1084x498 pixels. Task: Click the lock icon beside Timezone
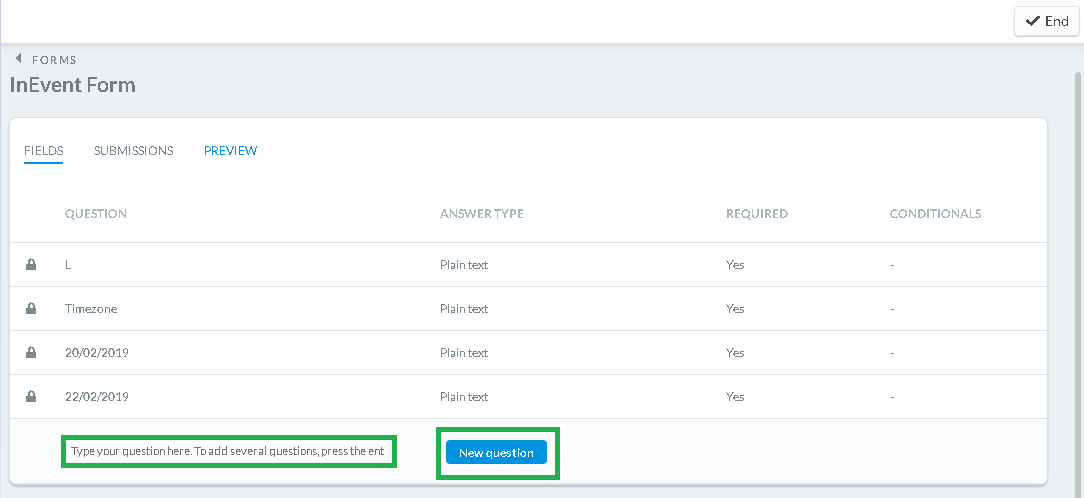30,308
